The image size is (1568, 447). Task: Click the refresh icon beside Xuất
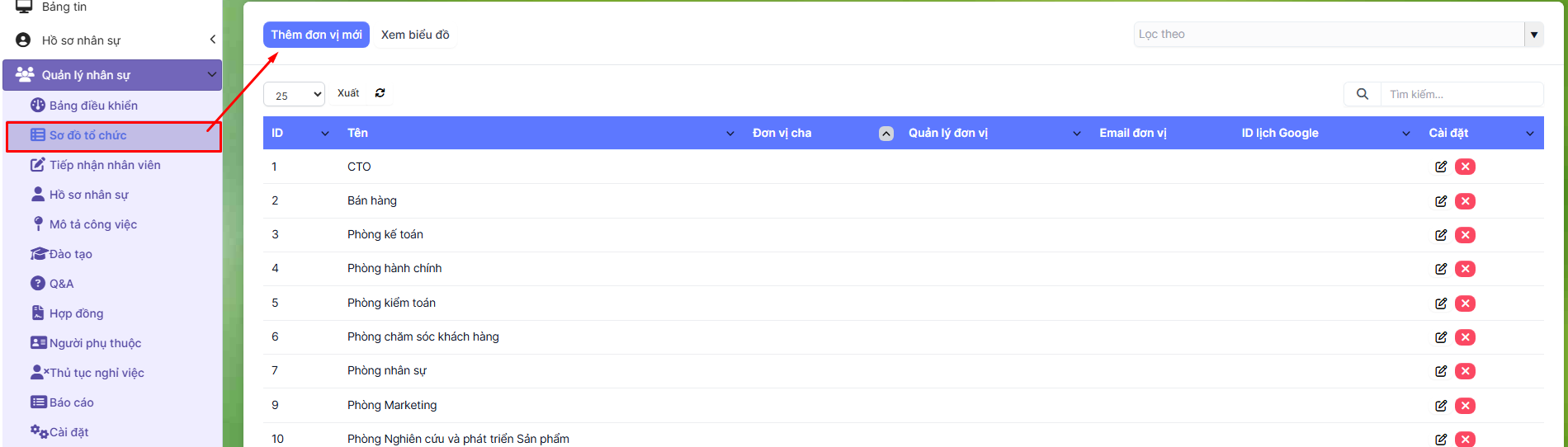coord(380,93)
